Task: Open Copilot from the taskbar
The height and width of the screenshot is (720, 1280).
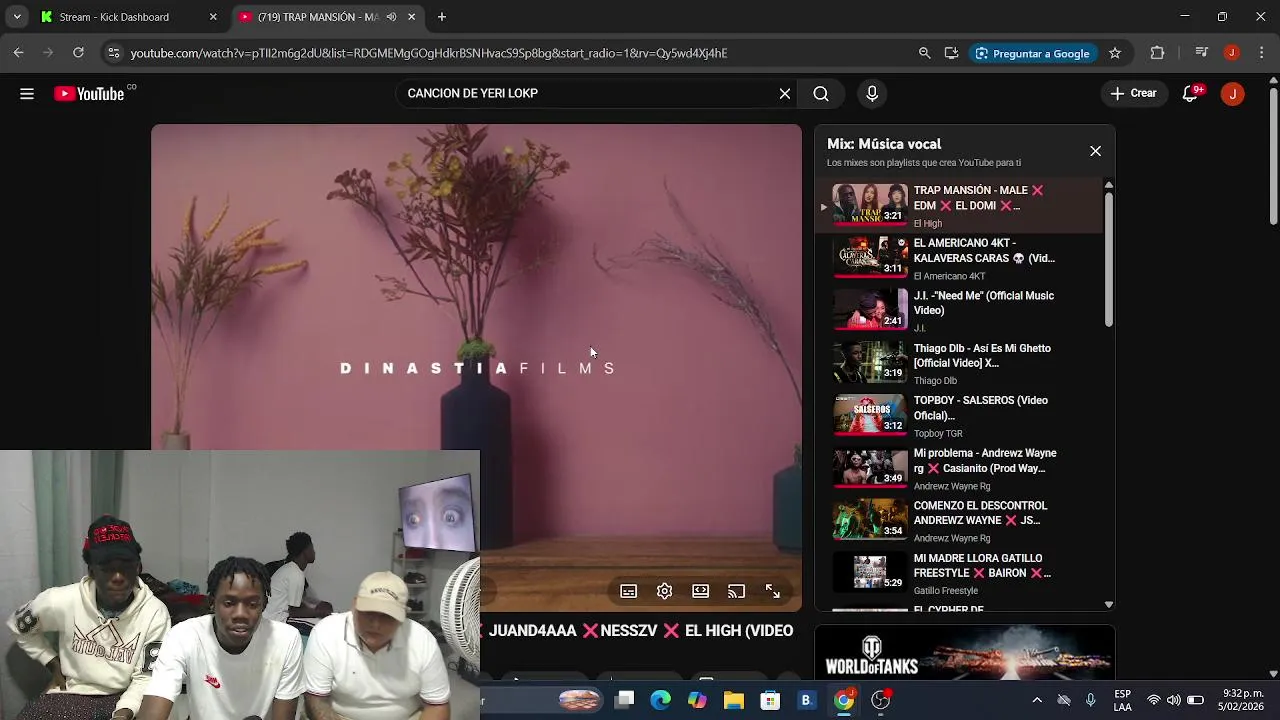Action: click(697, 700)
